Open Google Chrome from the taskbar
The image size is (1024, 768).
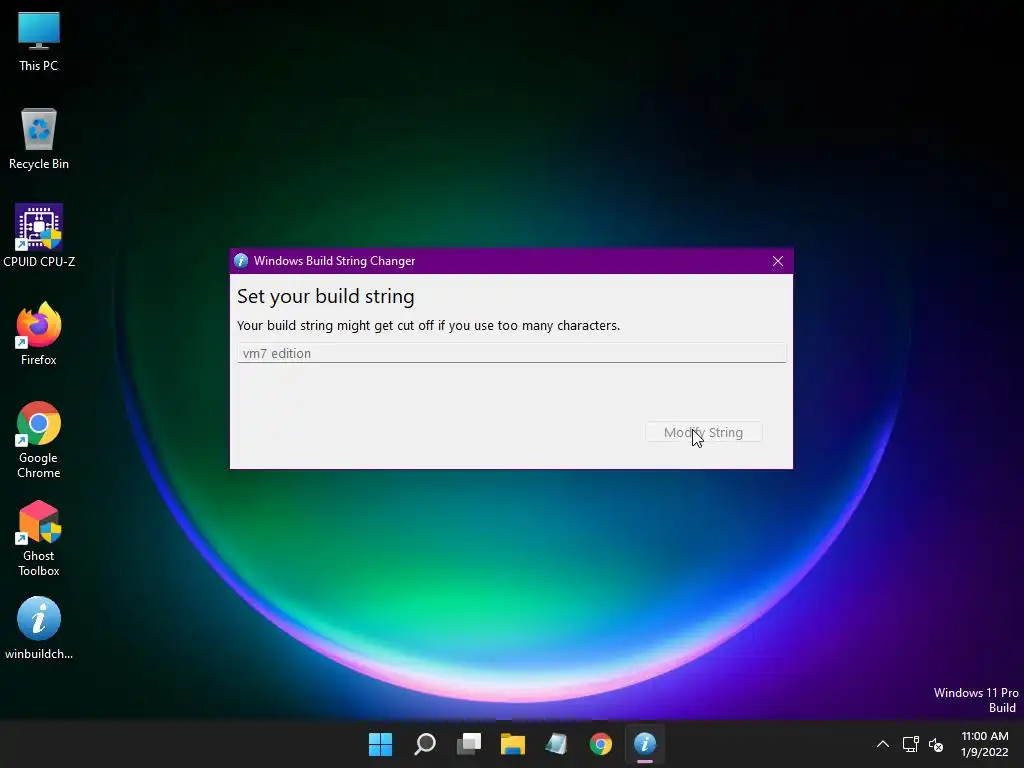click(x=601, y=744)
